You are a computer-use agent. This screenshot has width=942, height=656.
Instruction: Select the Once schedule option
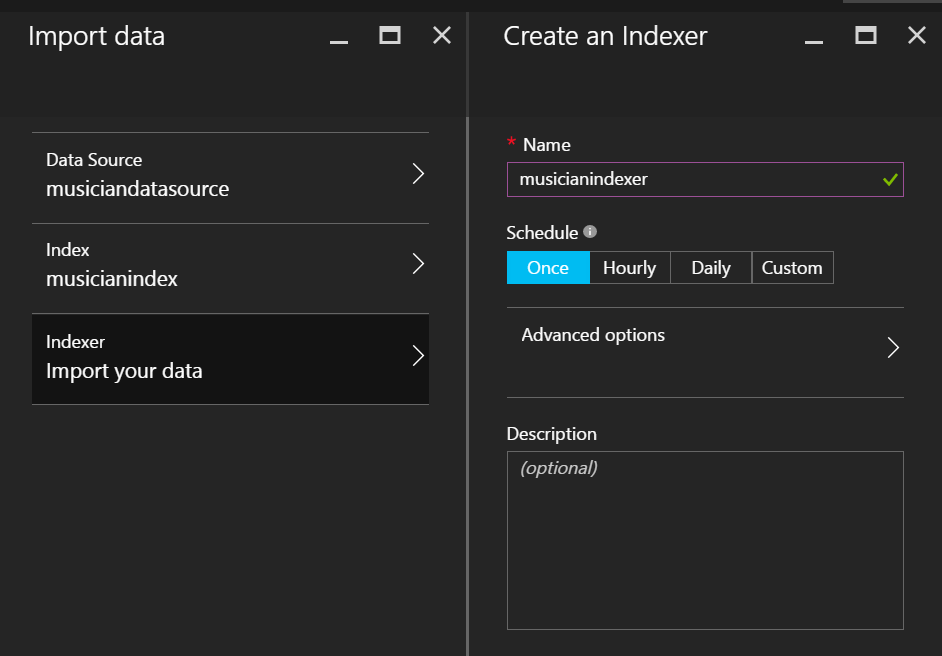(x=547, y=268)
